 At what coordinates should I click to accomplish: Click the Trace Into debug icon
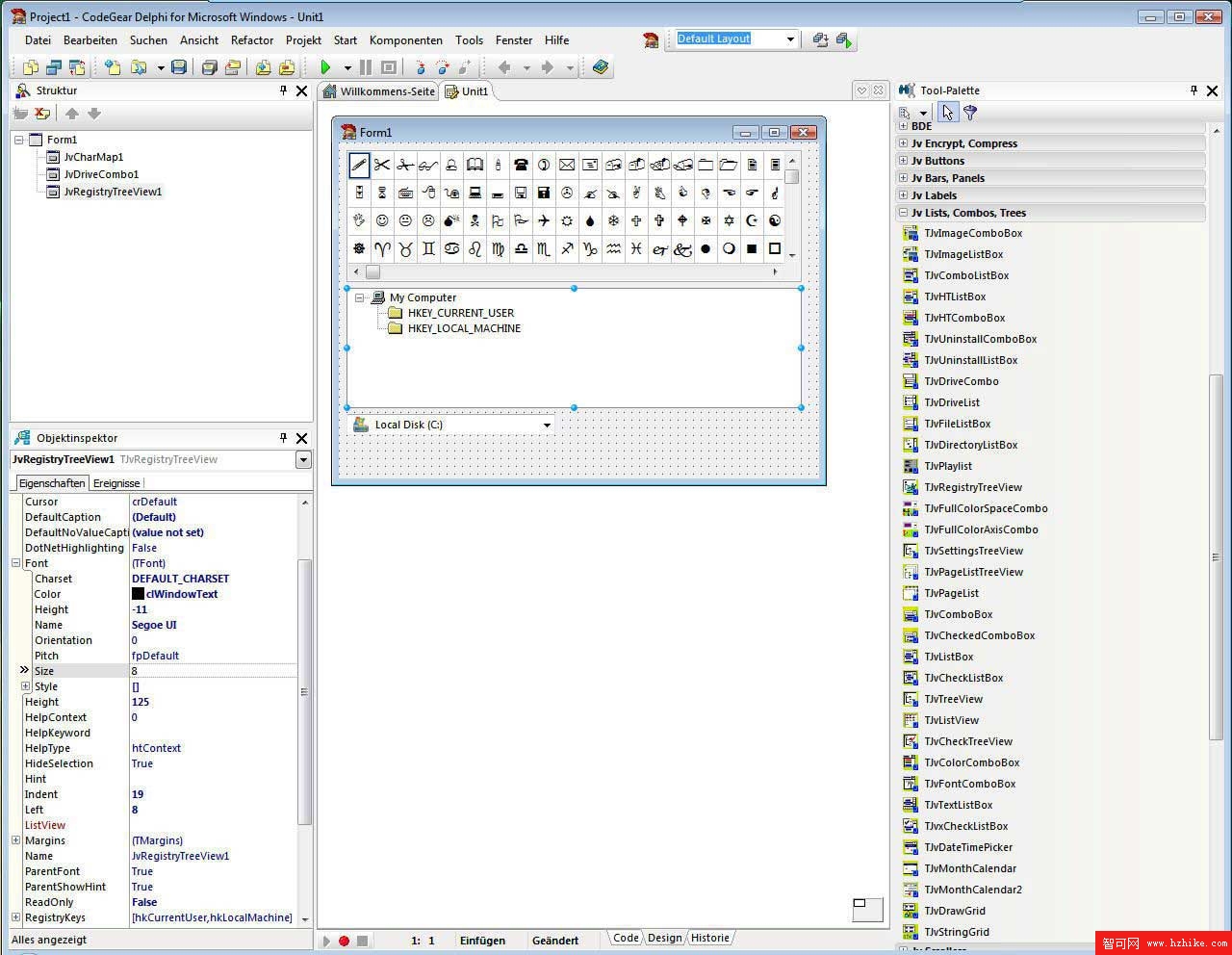point(420,67)
